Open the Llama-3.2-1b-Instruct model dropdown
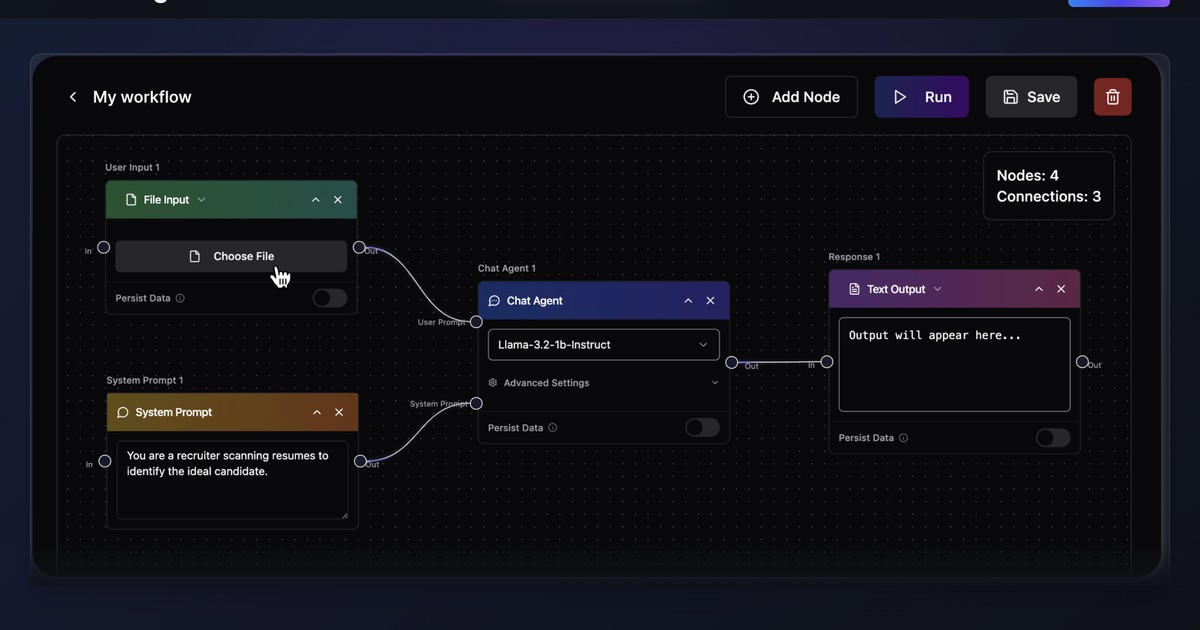 pyautogui.click(x=603, y=345)
